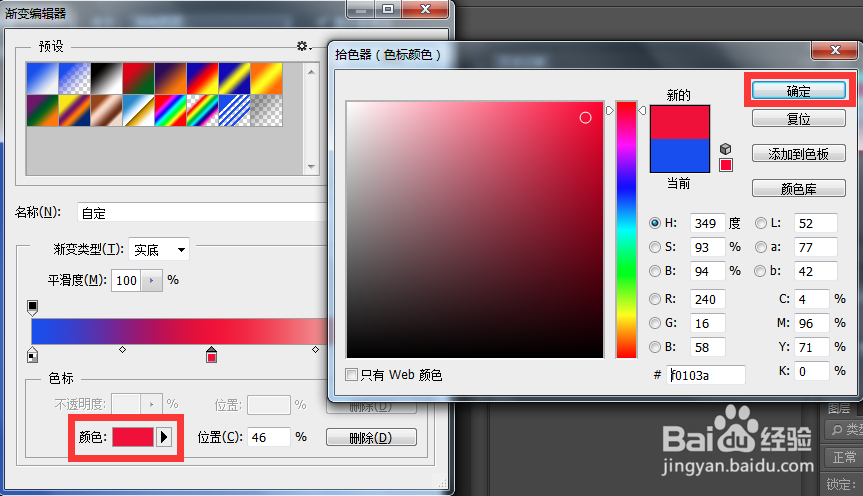
Task: Open the 渐变类型 dropdown
Action: (x=159, y=250)
